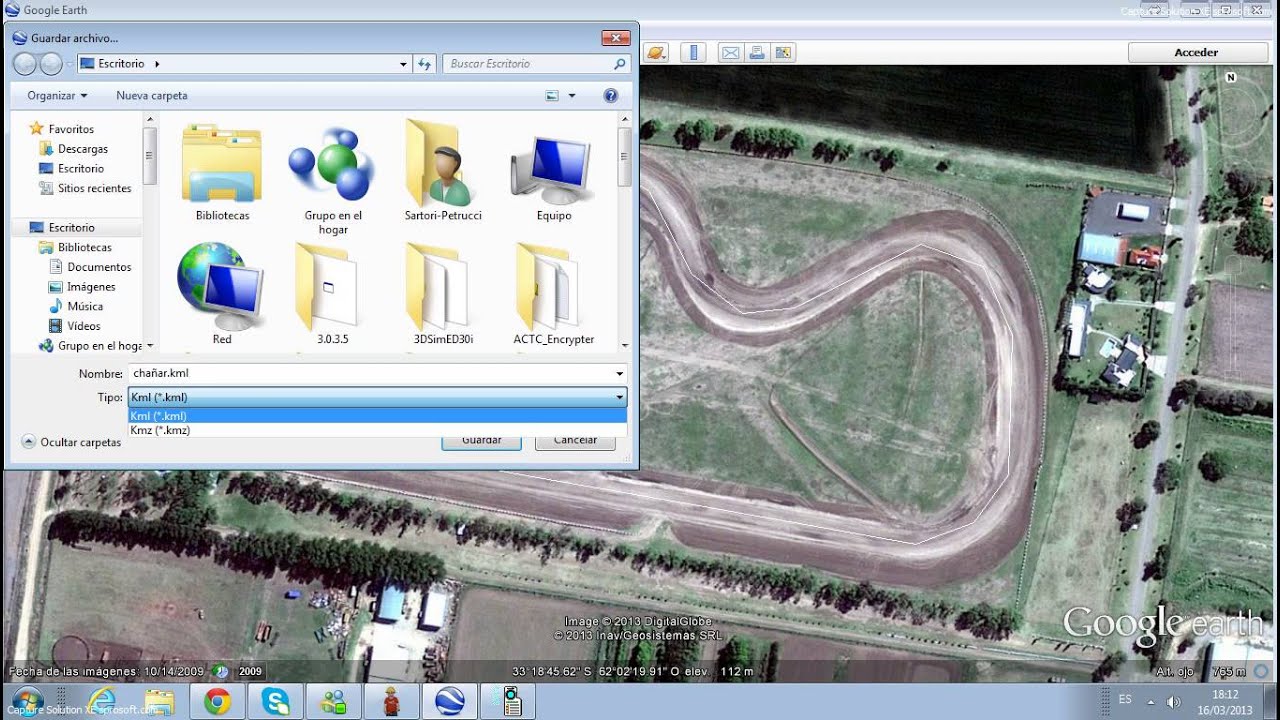The width and height of the screenshot is (1280, 720).
Task: Open the view options dropdown arrow
Action: coord(572,95)
